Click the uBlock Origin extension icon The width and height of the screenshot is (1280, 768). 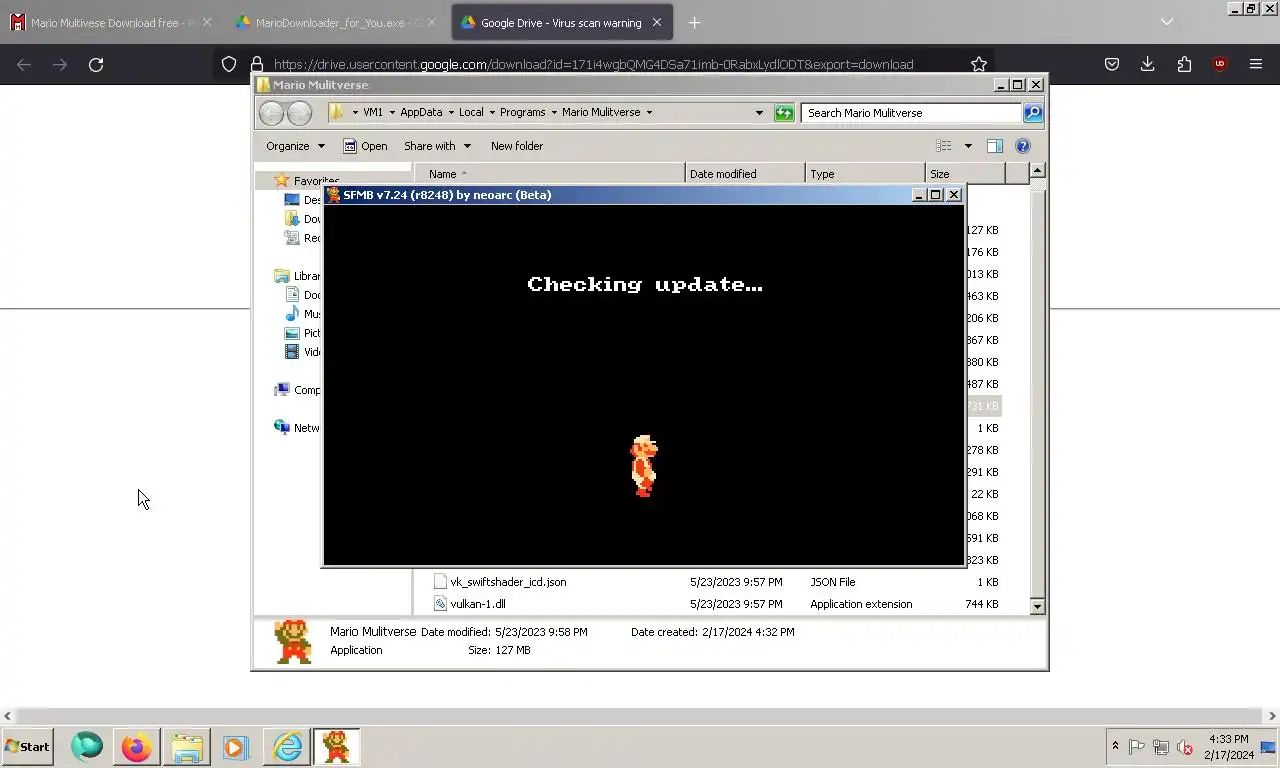point(1220,64)
